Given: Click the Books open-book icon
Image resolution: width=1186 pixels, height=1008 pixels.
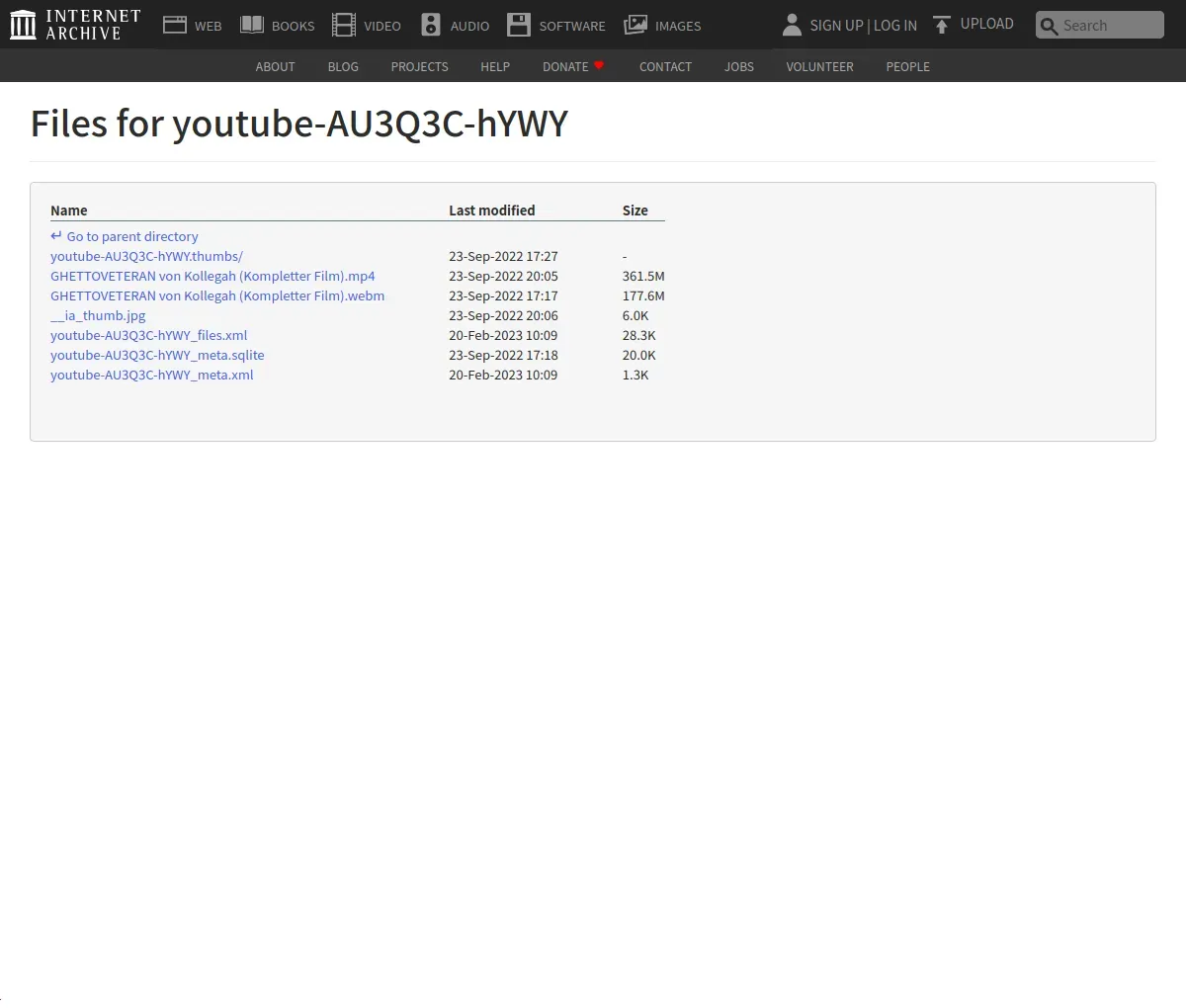Looking at the screenshot, I should (x=252, y=25).
